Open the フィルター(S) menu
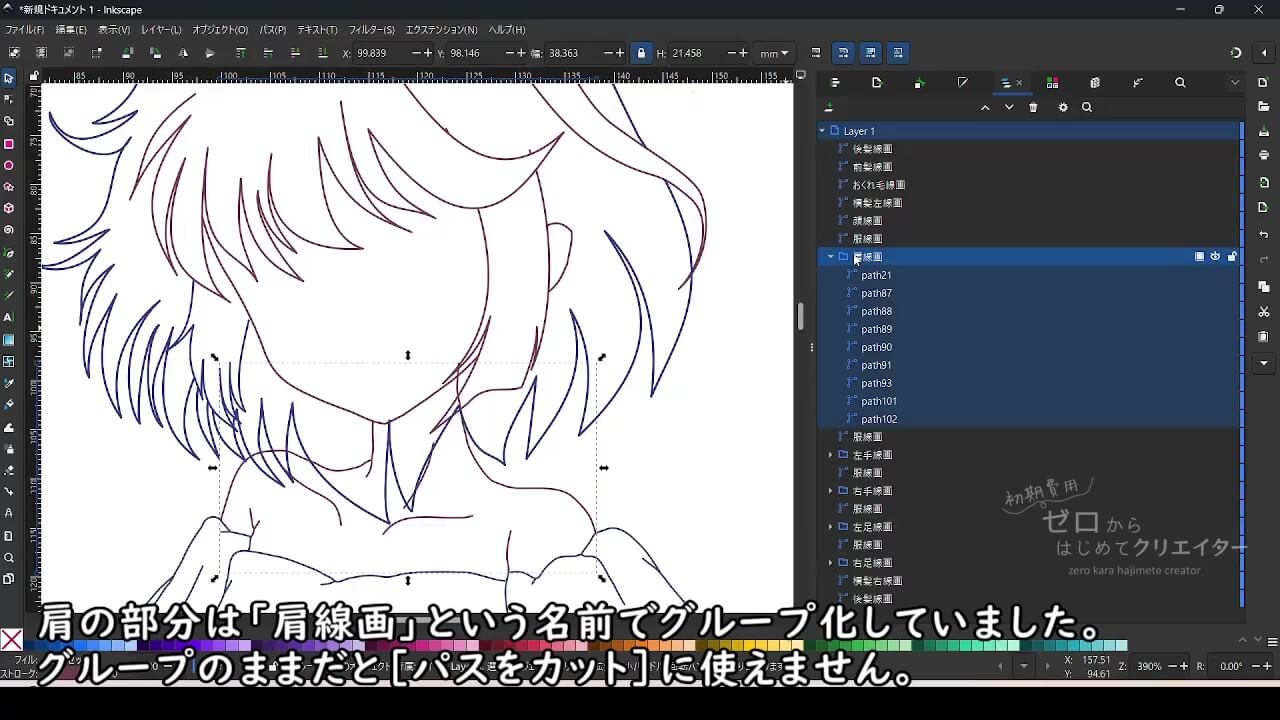The height and width of the screenshot is (720, 1280). [371, 30]
